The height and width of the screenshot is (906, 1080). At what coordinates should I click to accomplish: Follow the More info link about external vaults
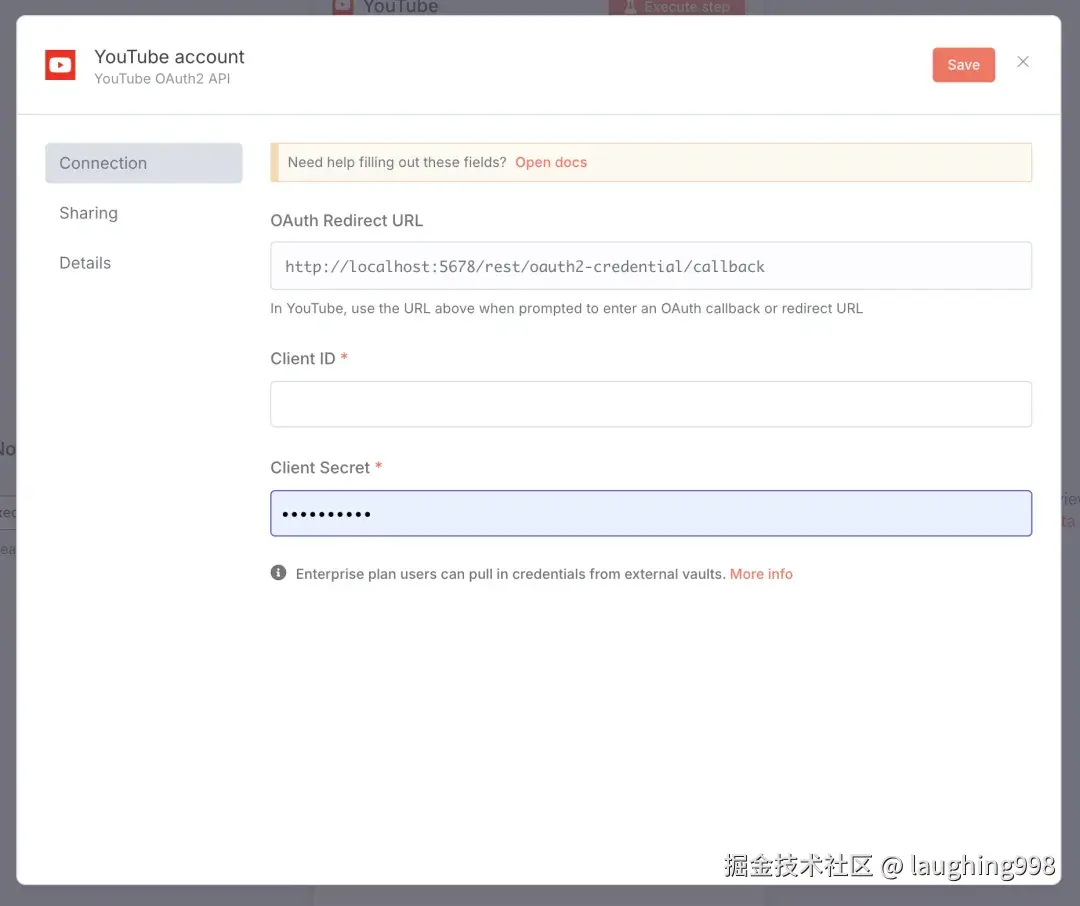click(761, 574)
